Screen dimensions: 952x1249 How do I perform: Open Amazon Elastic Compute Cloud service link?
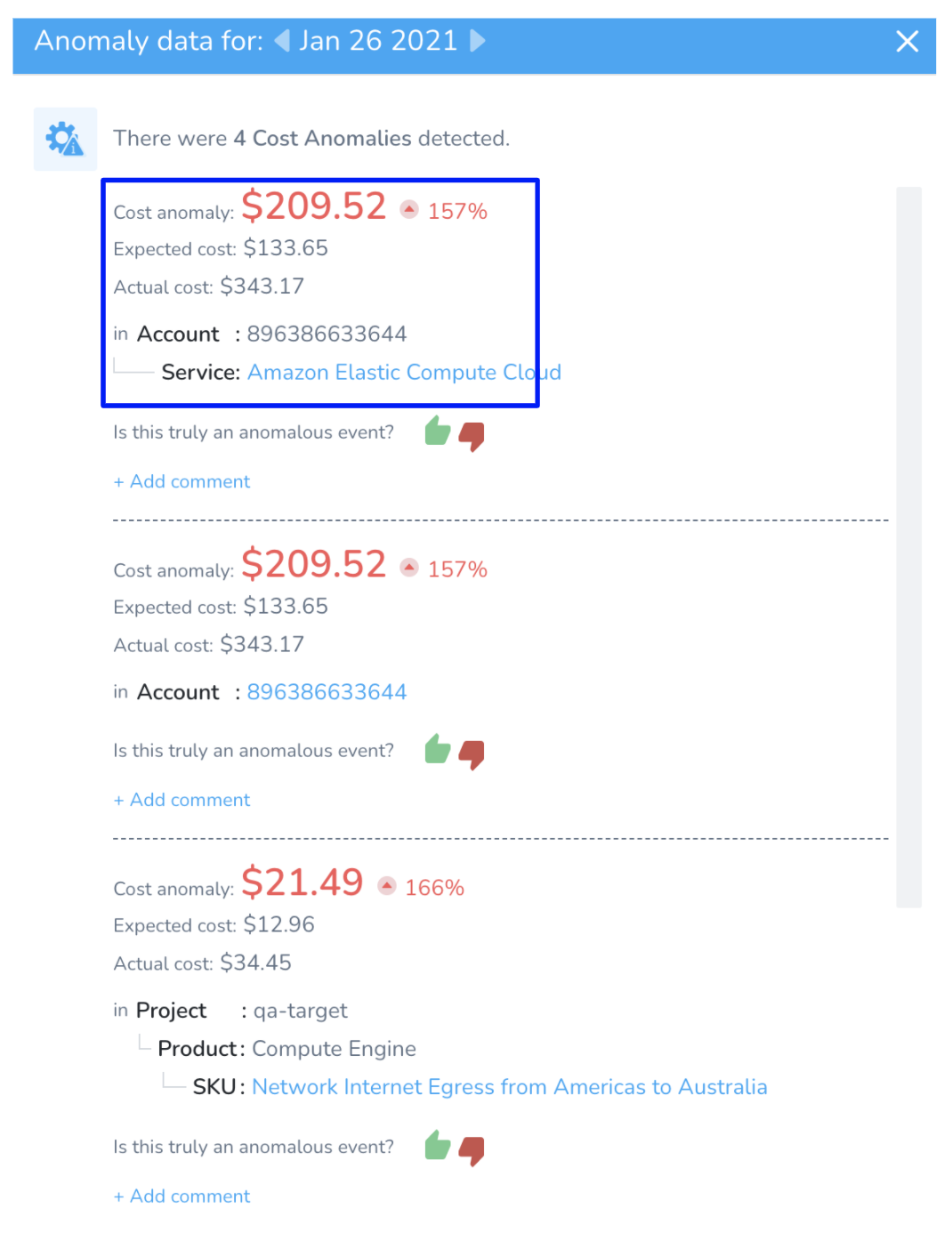click(404, 372)
